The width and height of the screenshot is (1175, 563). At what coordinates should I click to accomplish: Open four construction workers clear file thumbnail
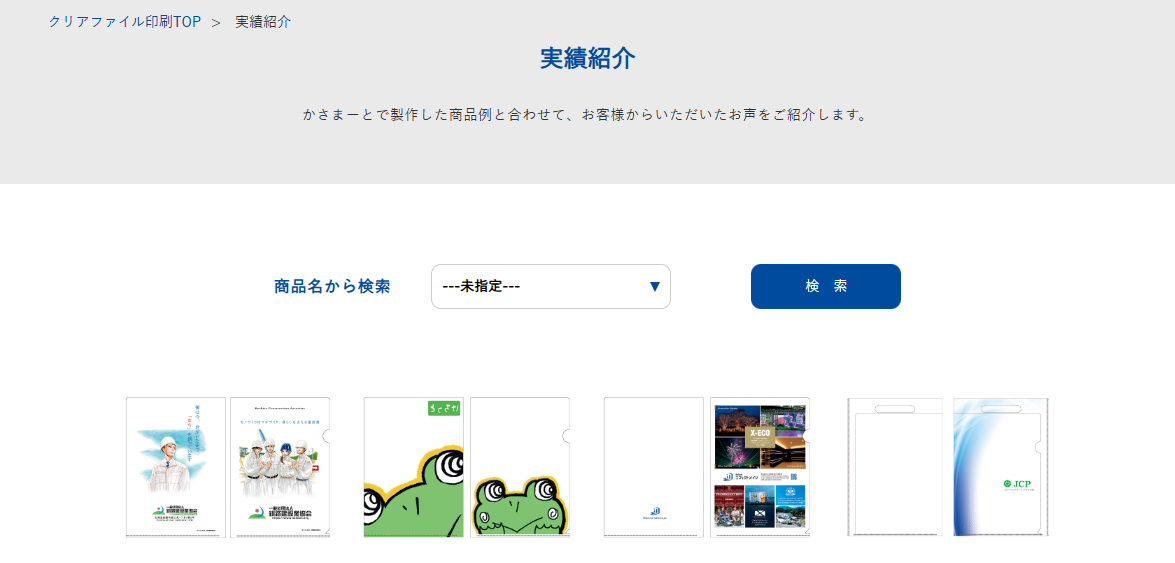(280, 467)
